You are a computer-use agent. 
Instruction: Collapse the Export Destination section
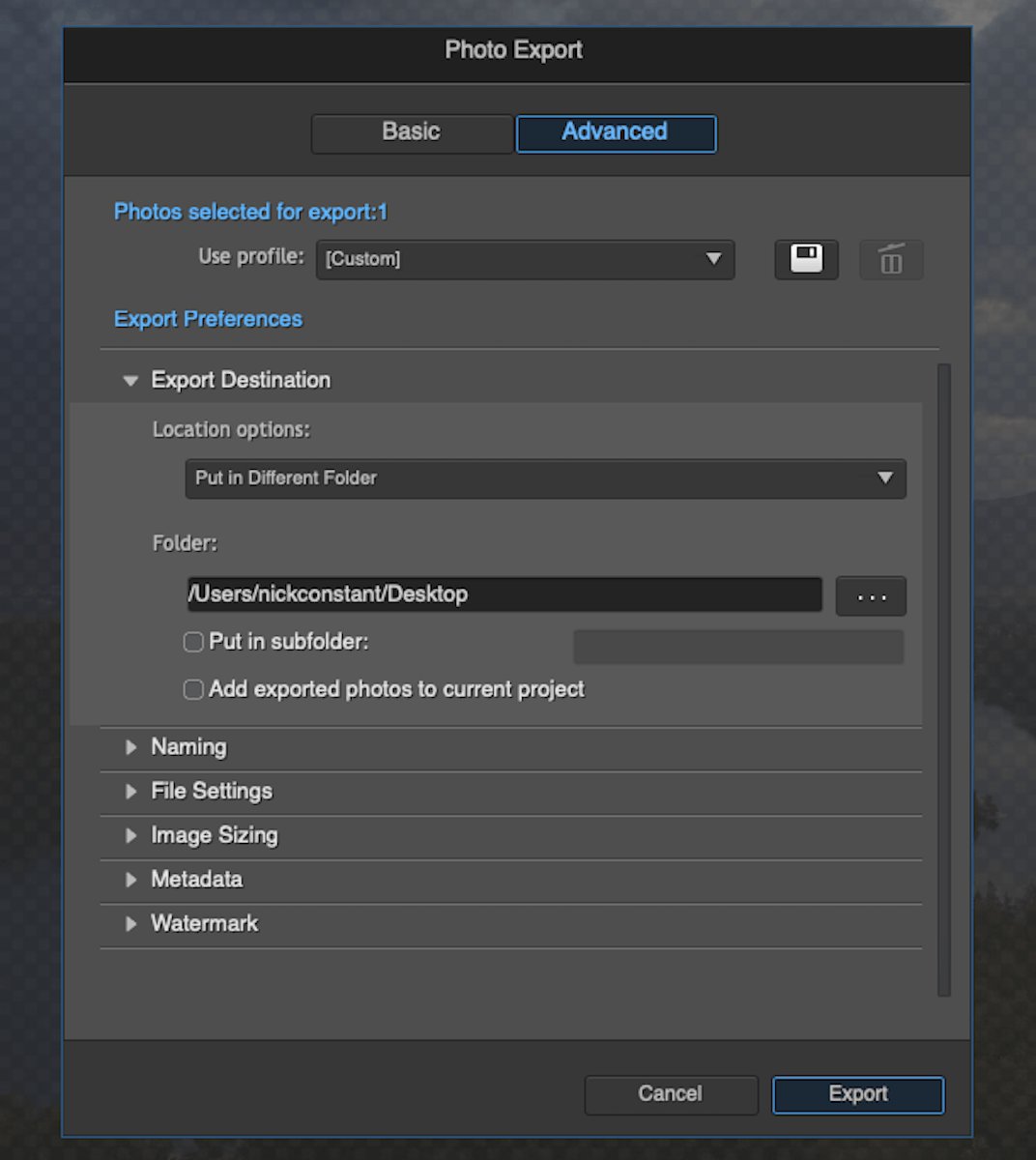click(x=130, y=380)
